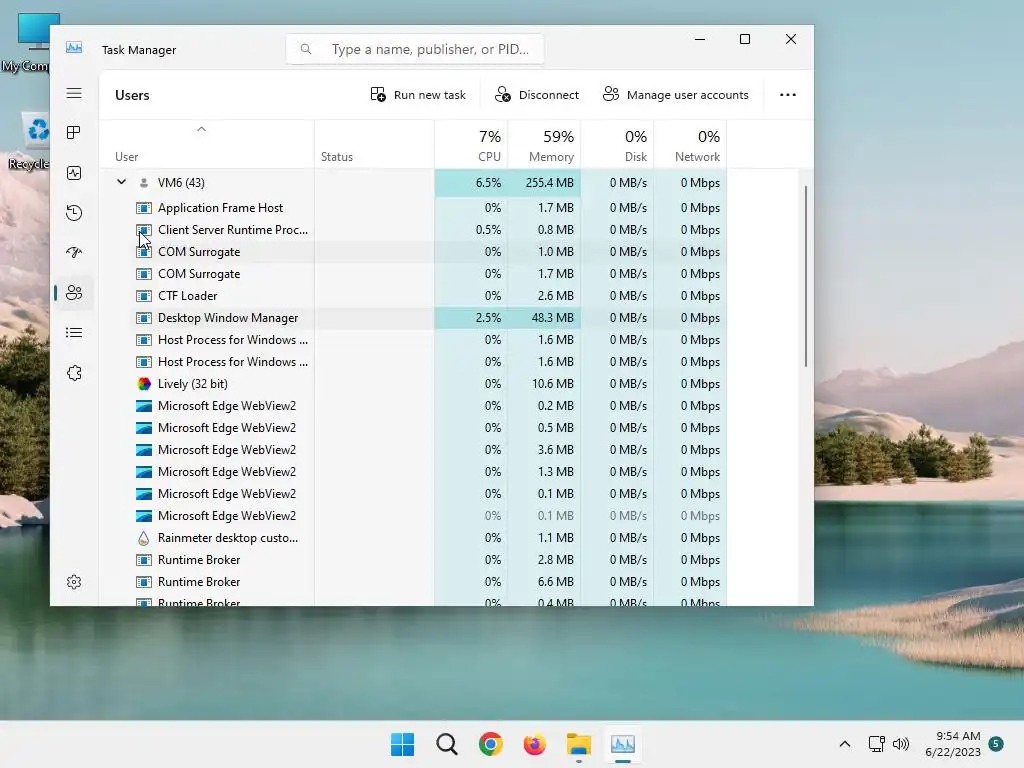Screen dimensions: 1024x768
Task: Launch Google Chrome from the taskbar
Action: click(490, 744)
